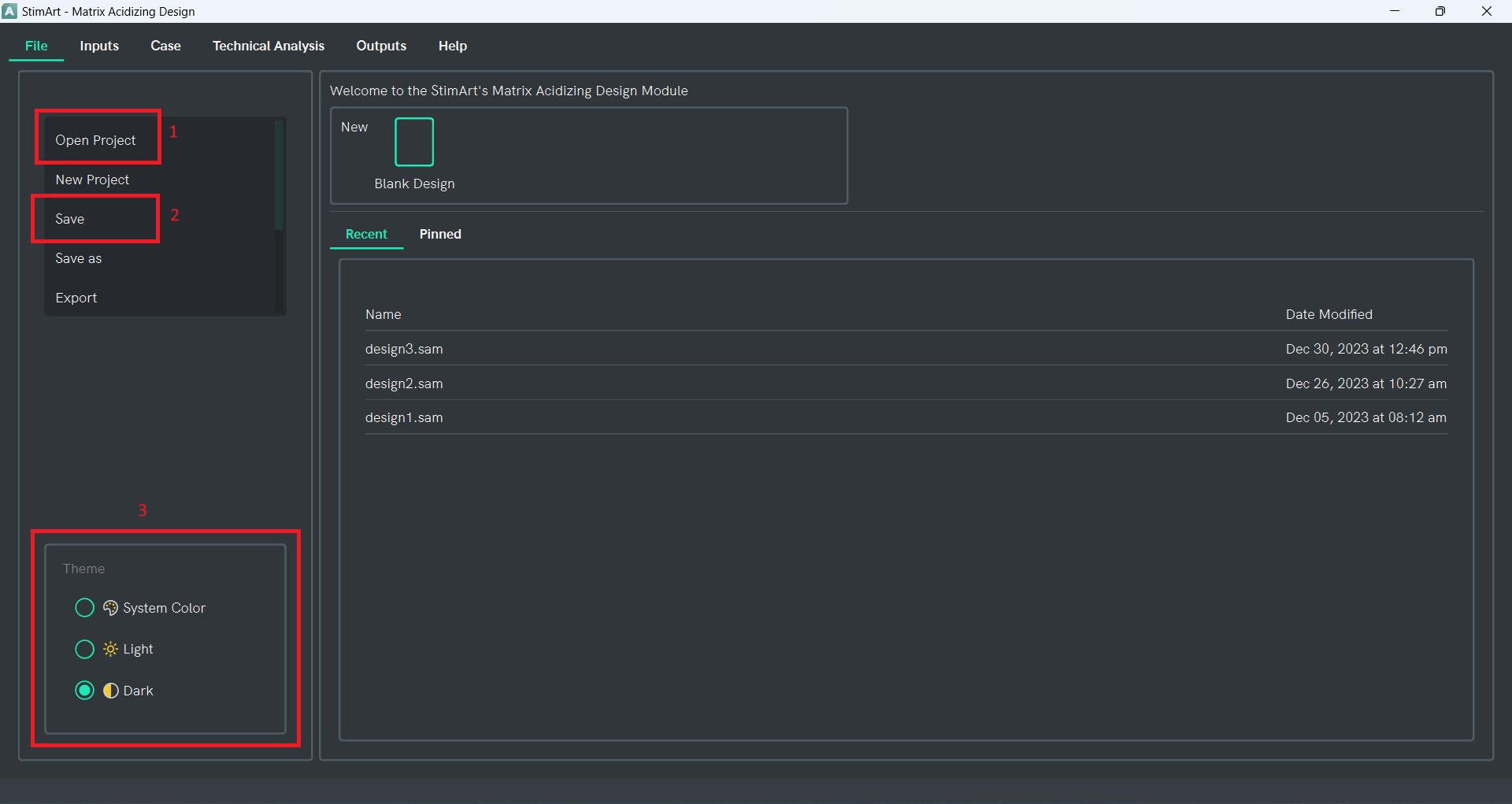Click the Blank Design document icon
Screen dimensions: 1512x804
pyautogui.click(x=413, y=142)
